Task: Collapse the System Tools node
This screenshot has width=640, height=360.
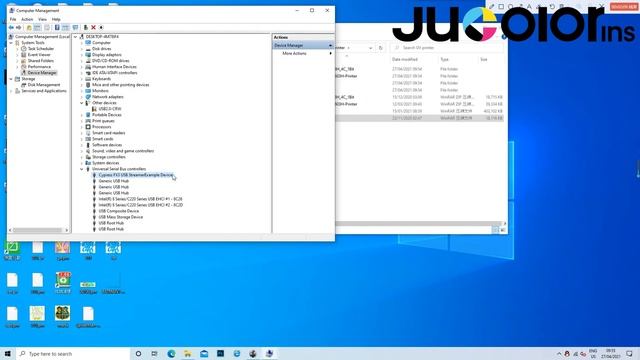Action: (x=11, y=43)
